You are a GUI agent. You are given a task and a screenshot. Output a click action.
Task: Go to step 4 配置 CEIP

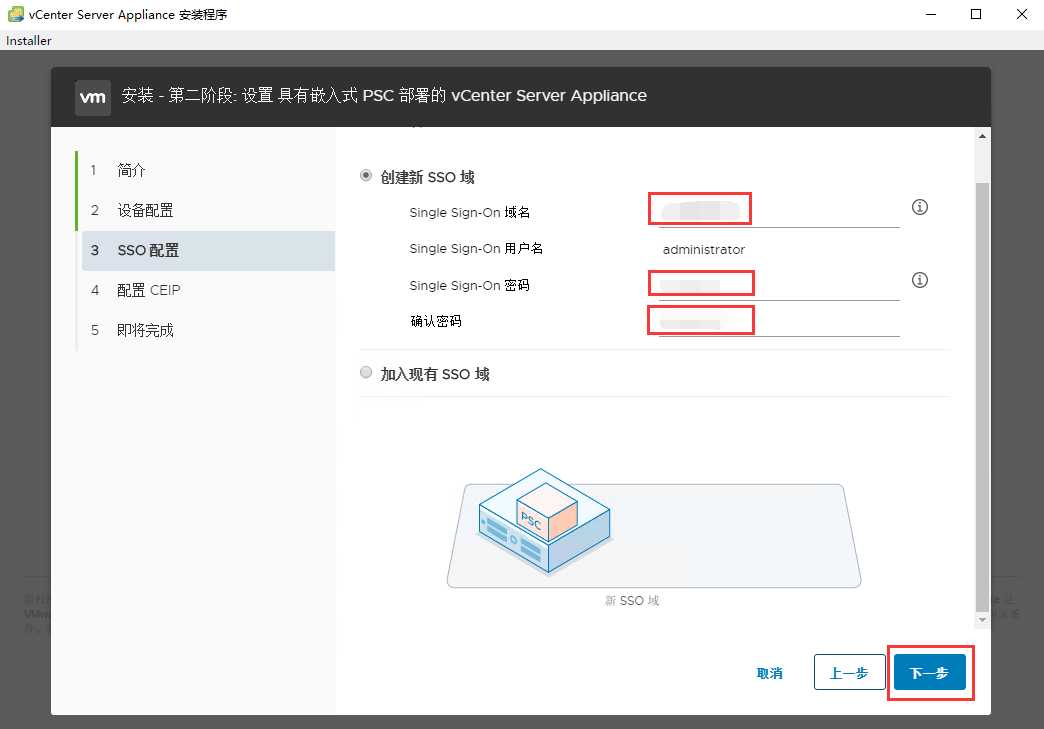[x=148, y=290]
